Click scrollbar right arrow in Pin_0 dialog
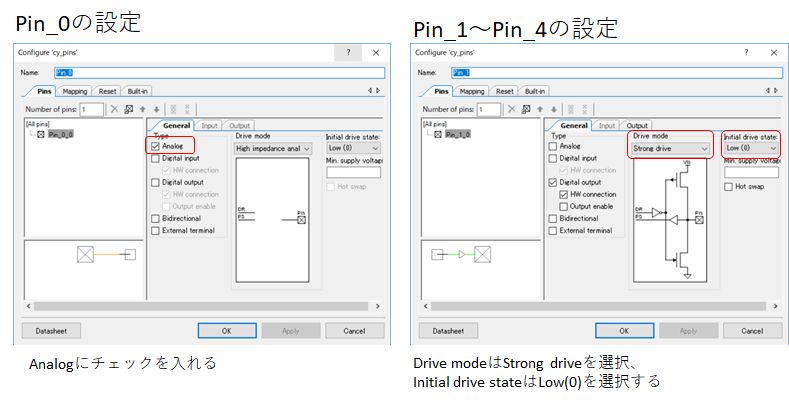 point(377,306)
